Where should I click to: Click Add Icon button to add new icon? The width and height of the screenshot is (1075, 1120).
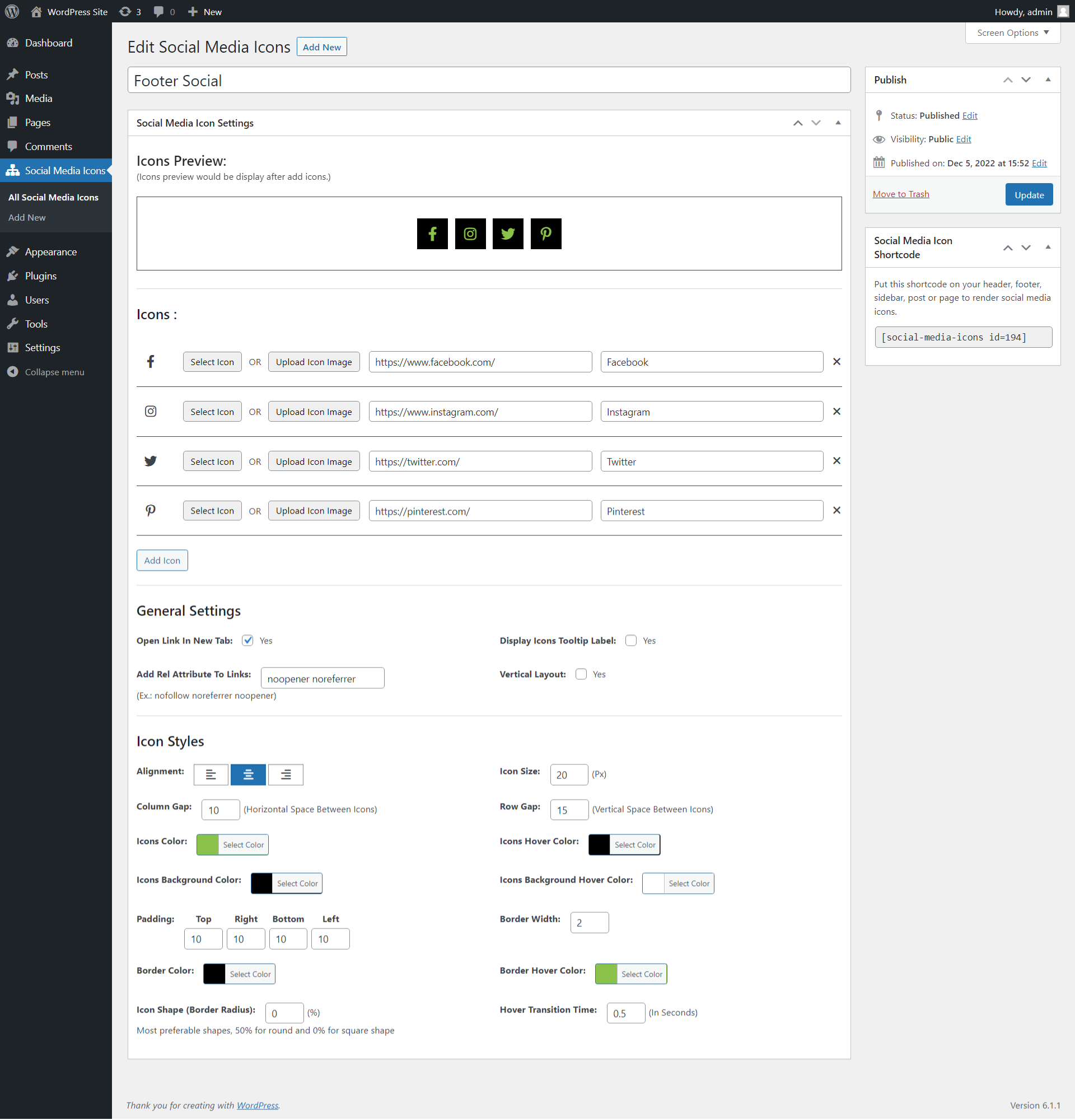(163, 560)
